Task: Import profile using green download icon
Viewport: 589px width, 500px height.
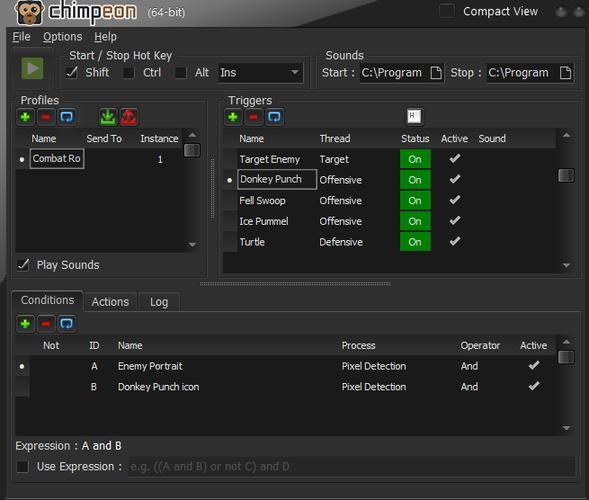Action: [108, 117]
